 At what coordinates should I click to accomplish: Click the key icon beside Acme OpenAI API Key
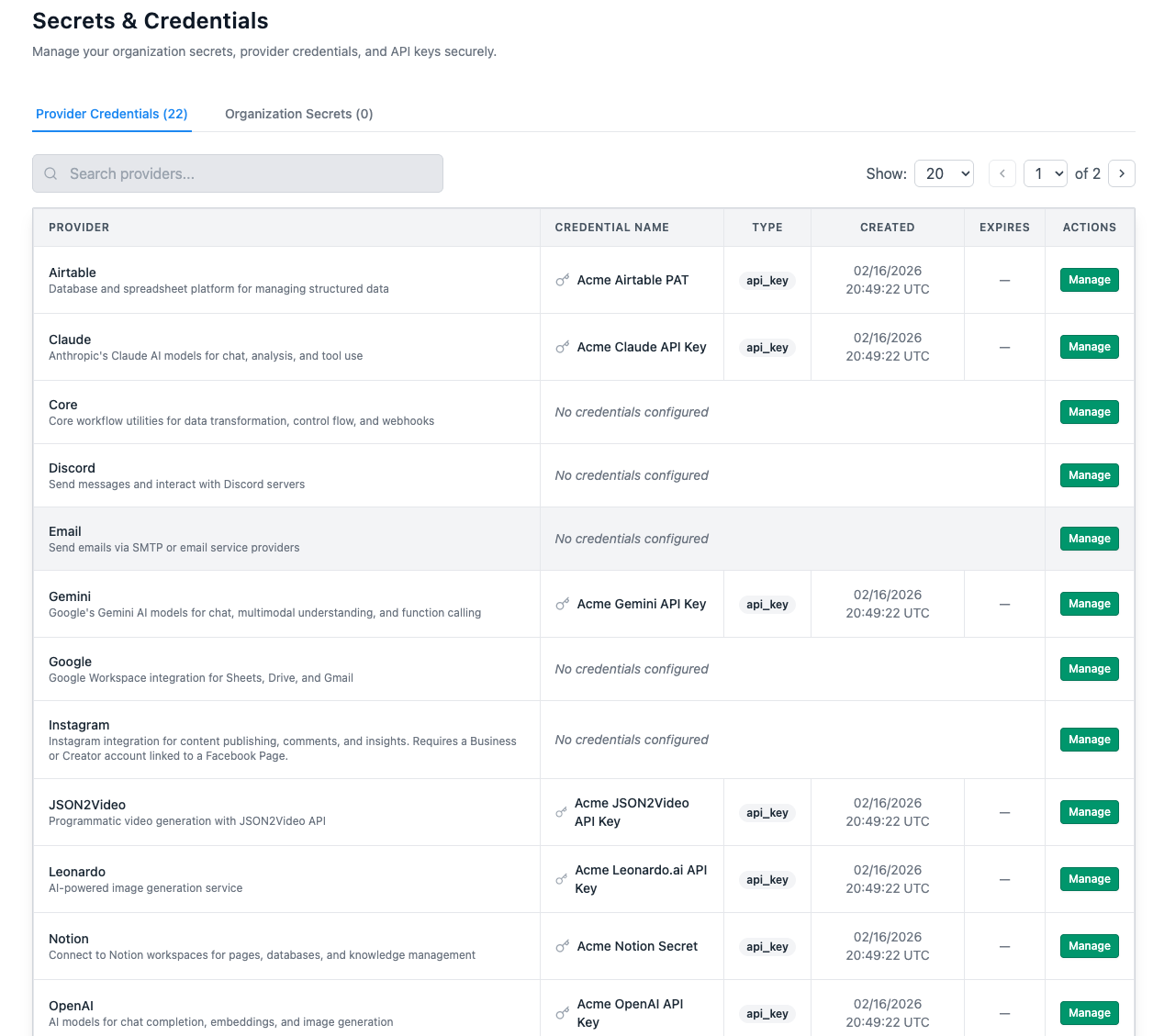[563, 1013]
